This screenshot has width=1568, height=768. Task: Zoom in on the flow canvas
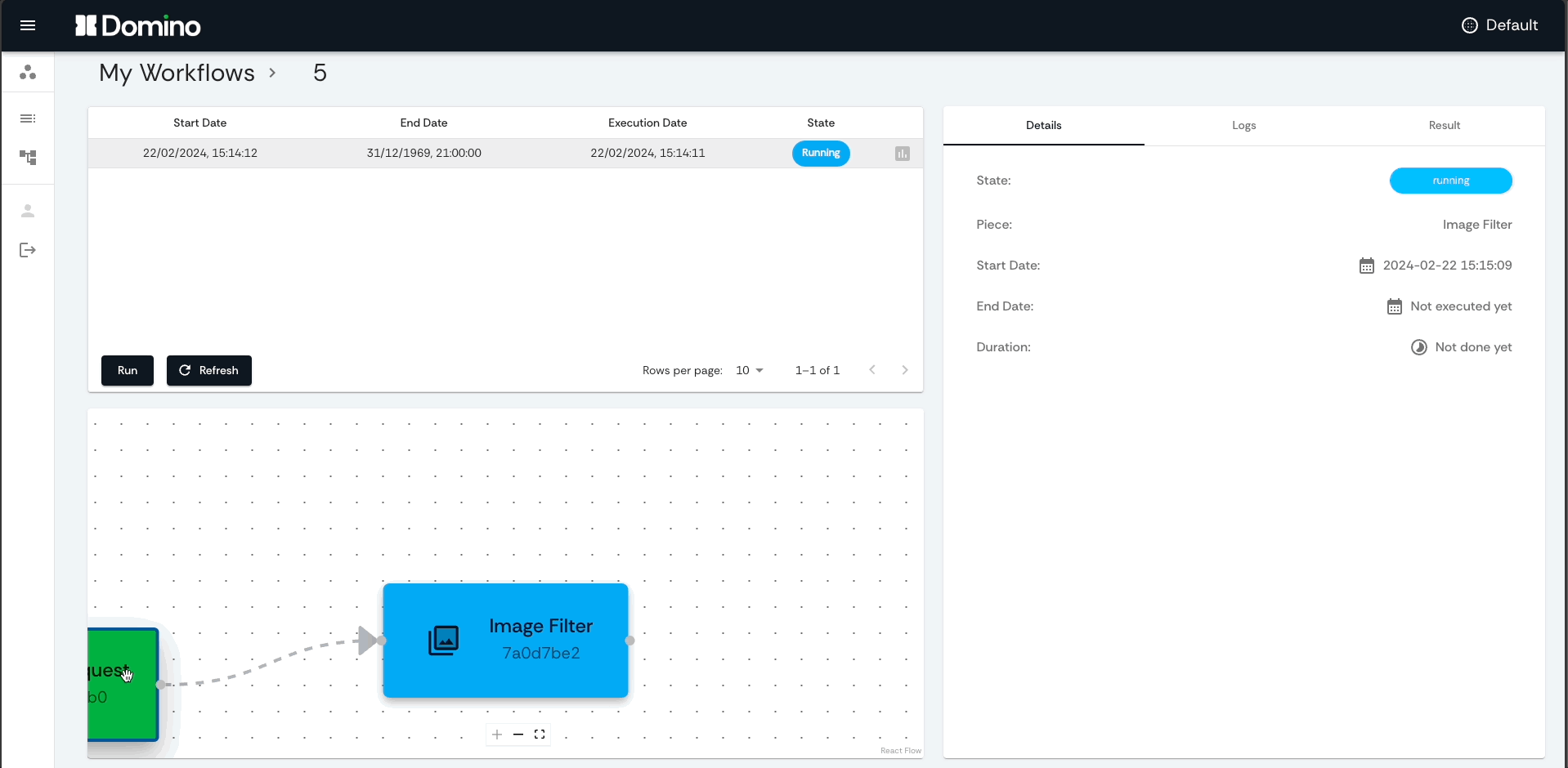pos(497,735)
